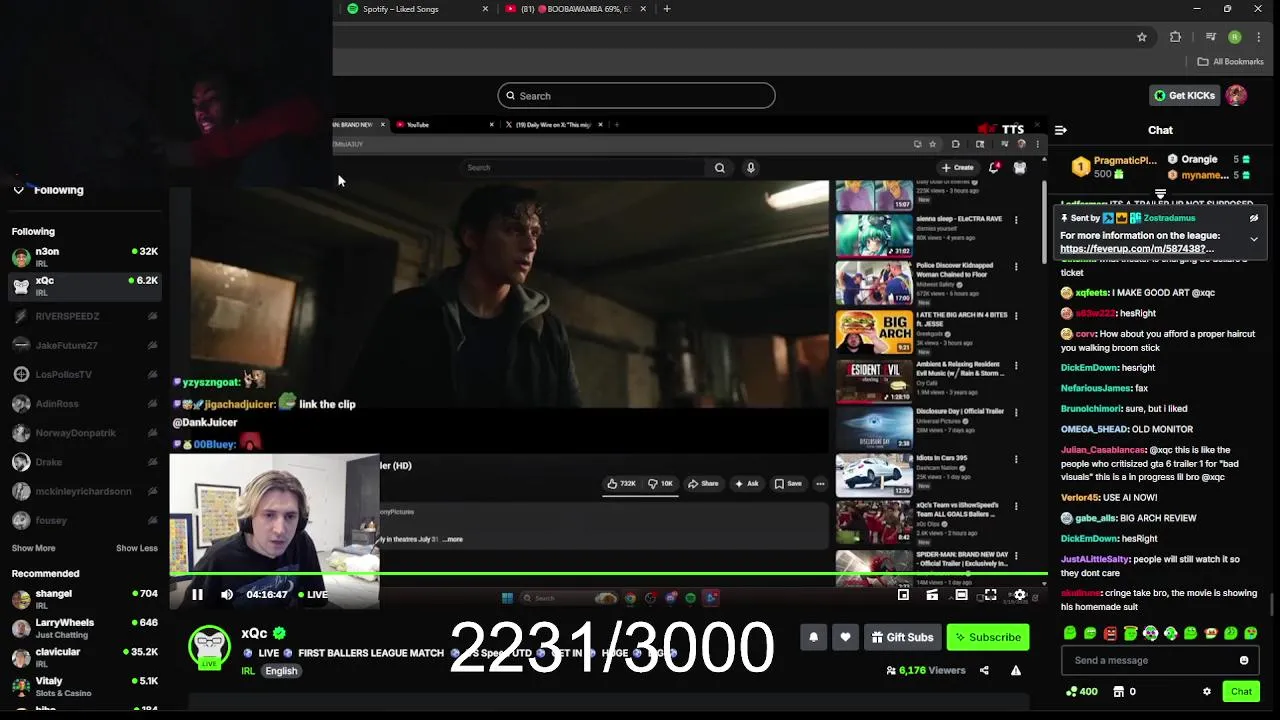
Task: Click chat username NefariousJames
Action: (x=1096, y=388)
